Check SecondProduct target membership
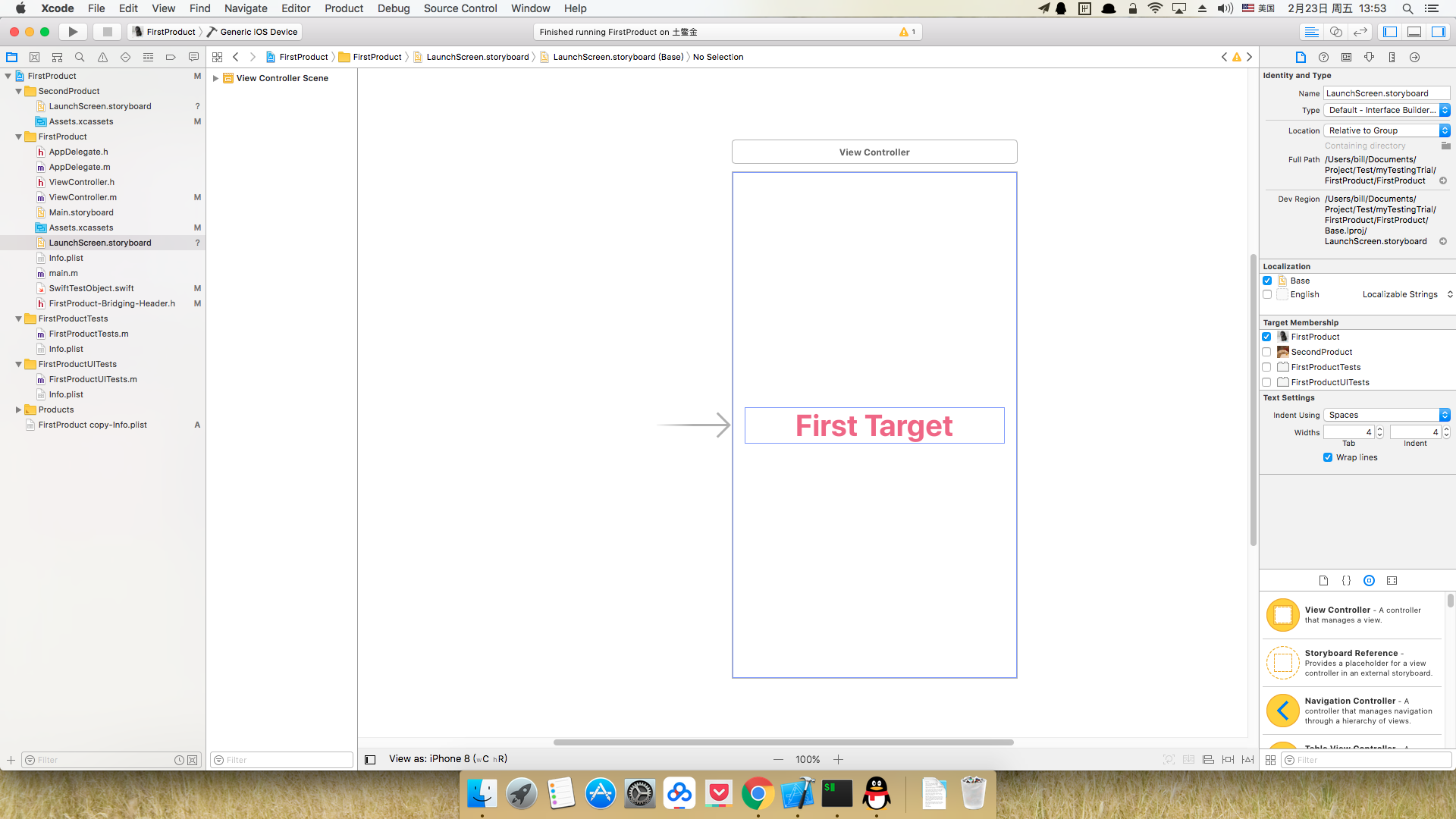Viewport: 1456px width, 819px height. pos(1266,352)
